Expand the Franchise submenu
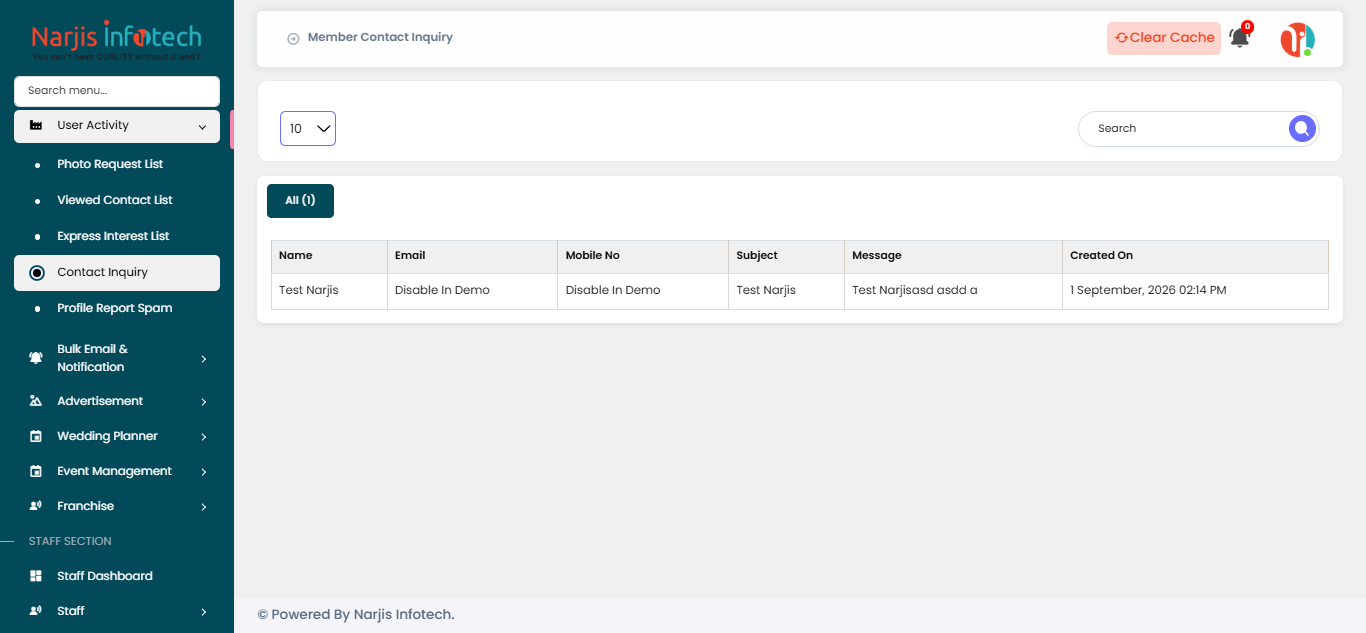 203,507
